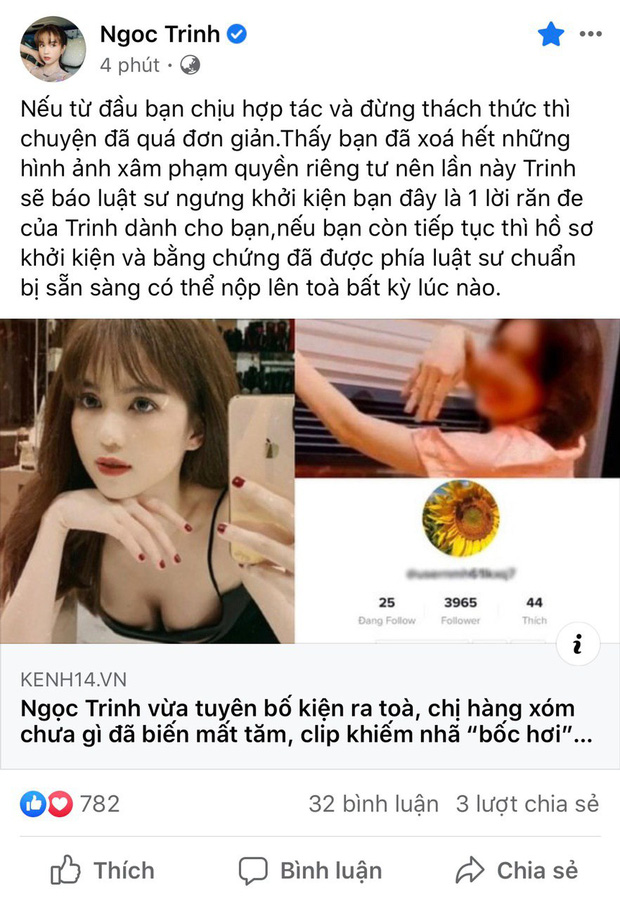Click the Chia sẻ share button
This screenshot has height=900, width=620.
click(517, 870)
